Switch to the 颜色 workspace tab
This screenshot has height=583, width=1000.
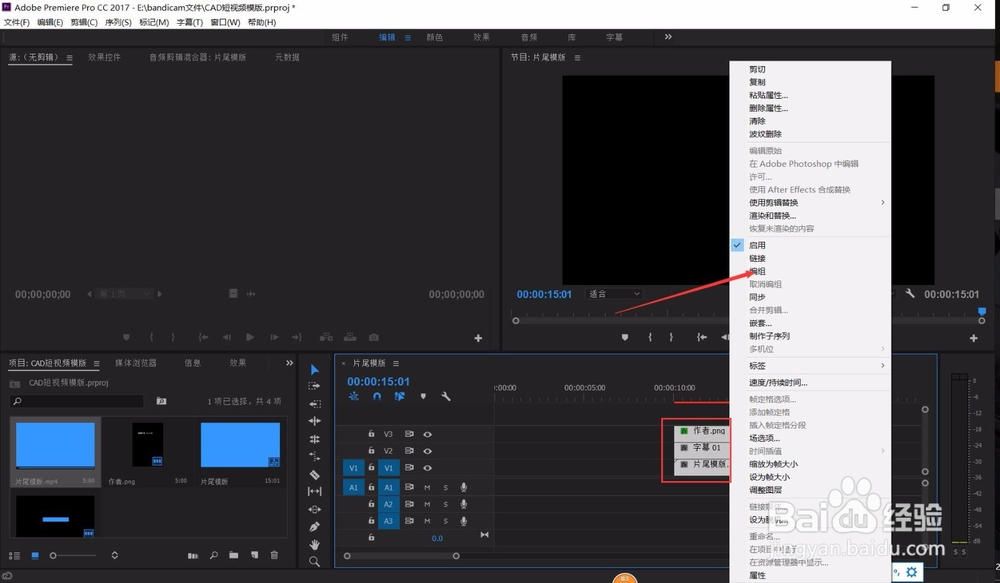(x=434, y=36)
